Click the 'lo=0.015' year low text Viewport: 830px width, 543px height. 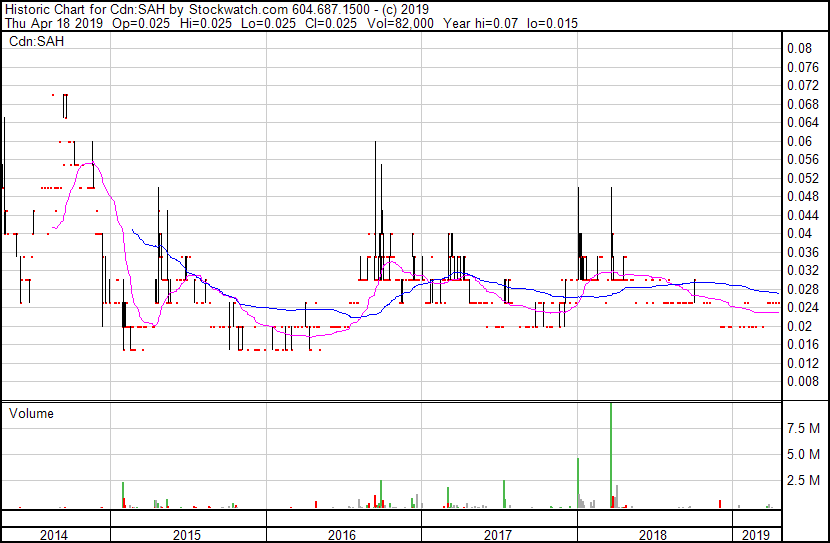(x=553, y=23)
